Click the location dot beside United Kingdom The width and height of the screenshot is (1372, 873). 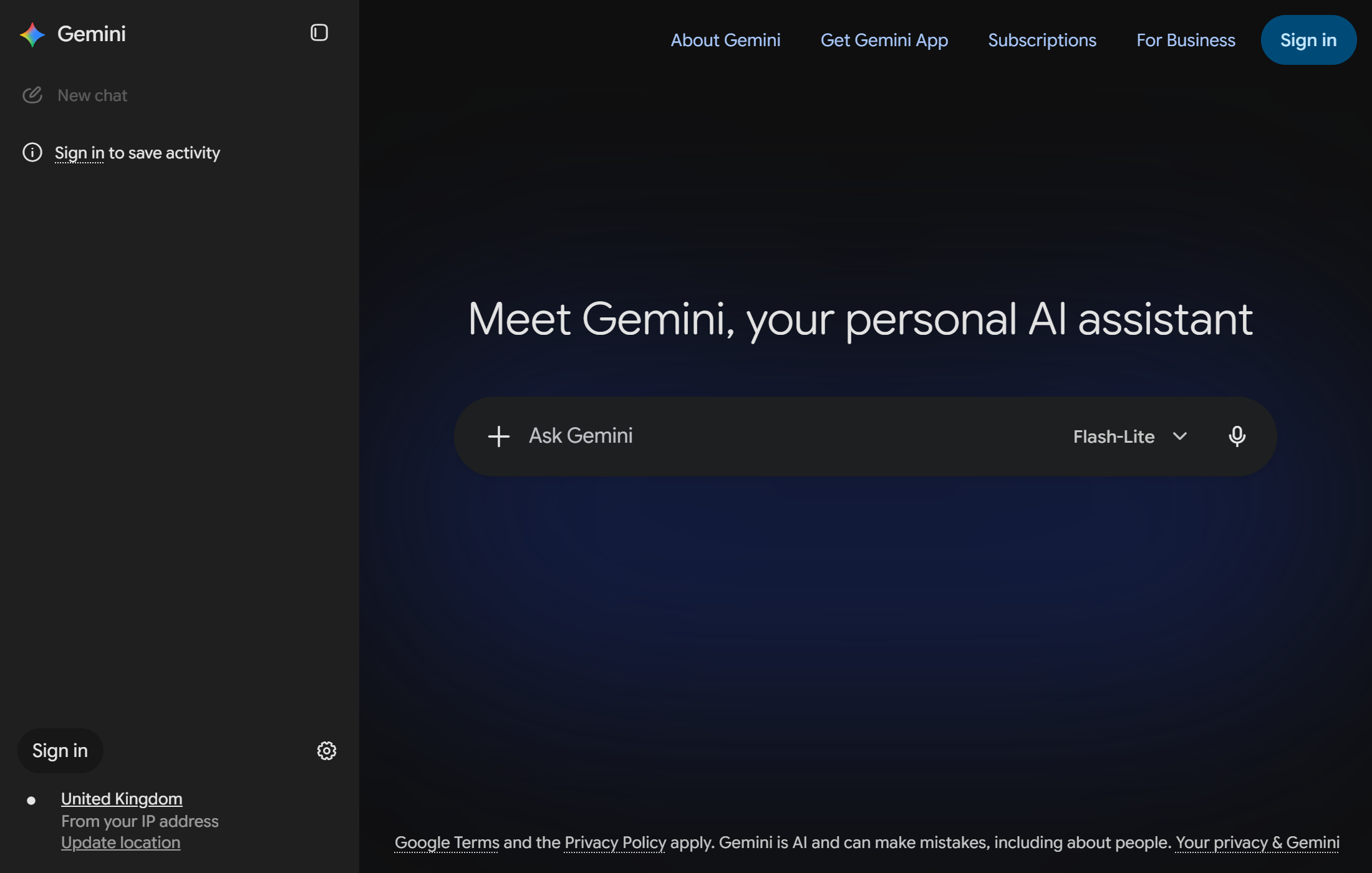click(x=31, y=800)
